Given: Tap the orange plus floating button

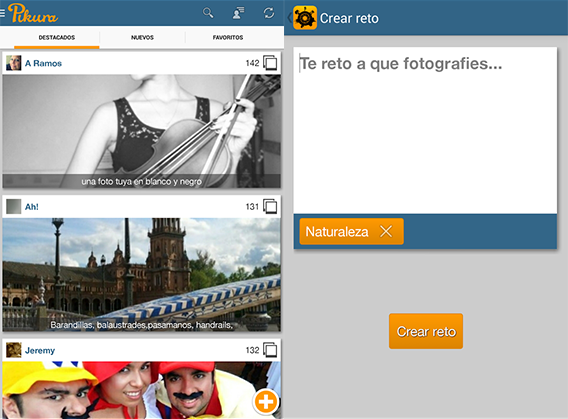Looking at the screenshot, I should click(x=266, y=402).
